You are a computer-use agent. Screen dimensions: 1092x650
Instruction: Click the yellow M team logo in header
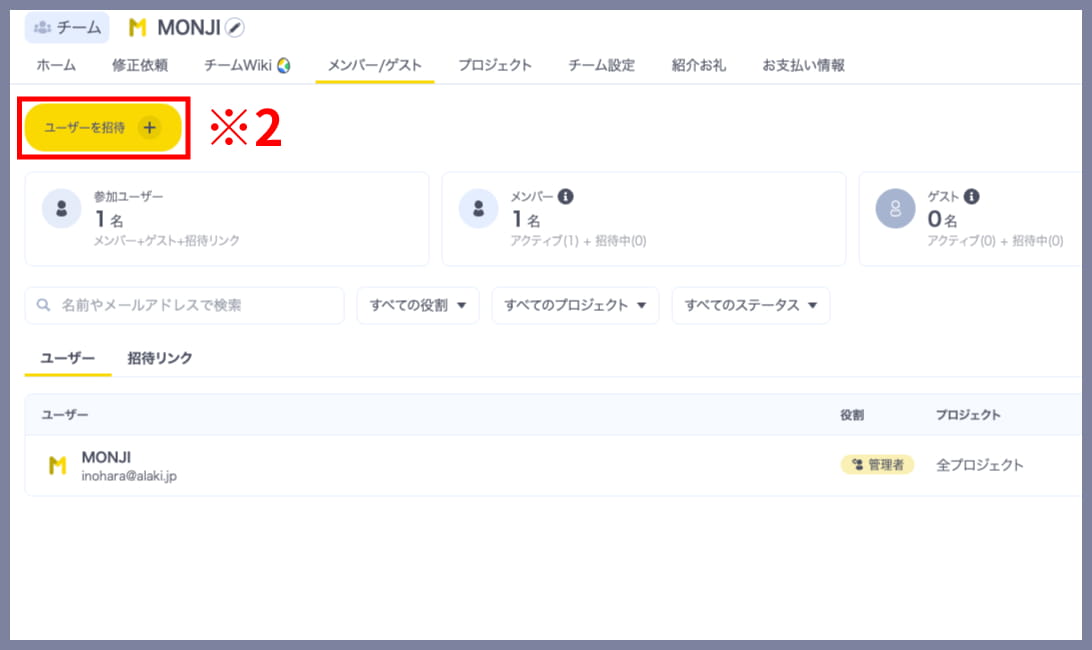click(137, 28)
